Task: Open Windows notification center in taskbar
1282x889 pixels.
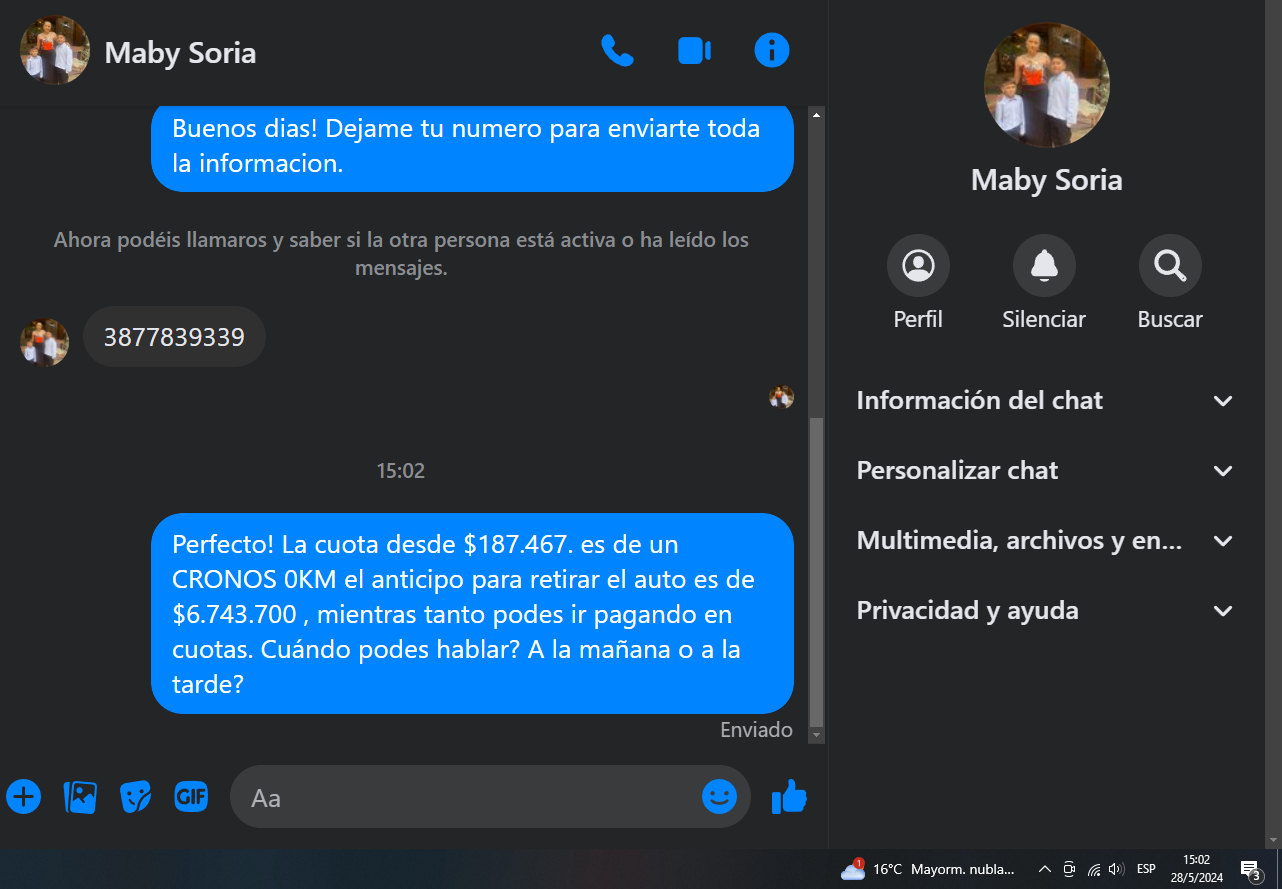Action: [x=1250, y=869]
